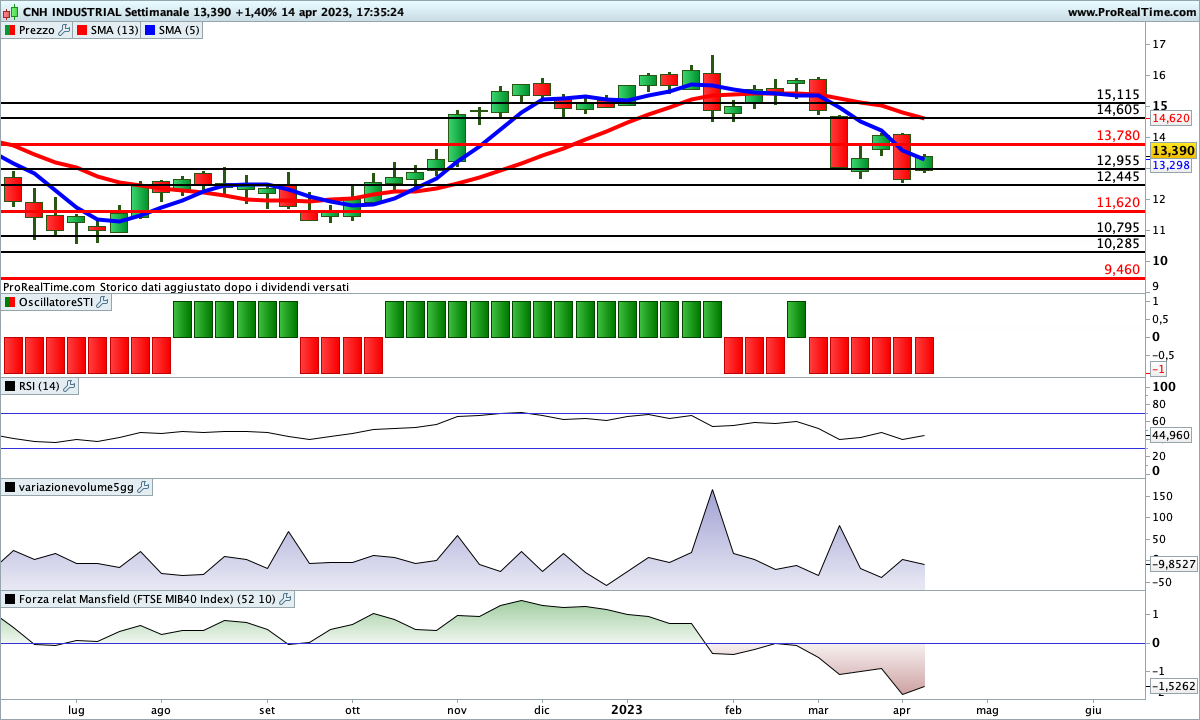
Task: Click the red 9,460 level label
Action: [x=1122, y=269]
